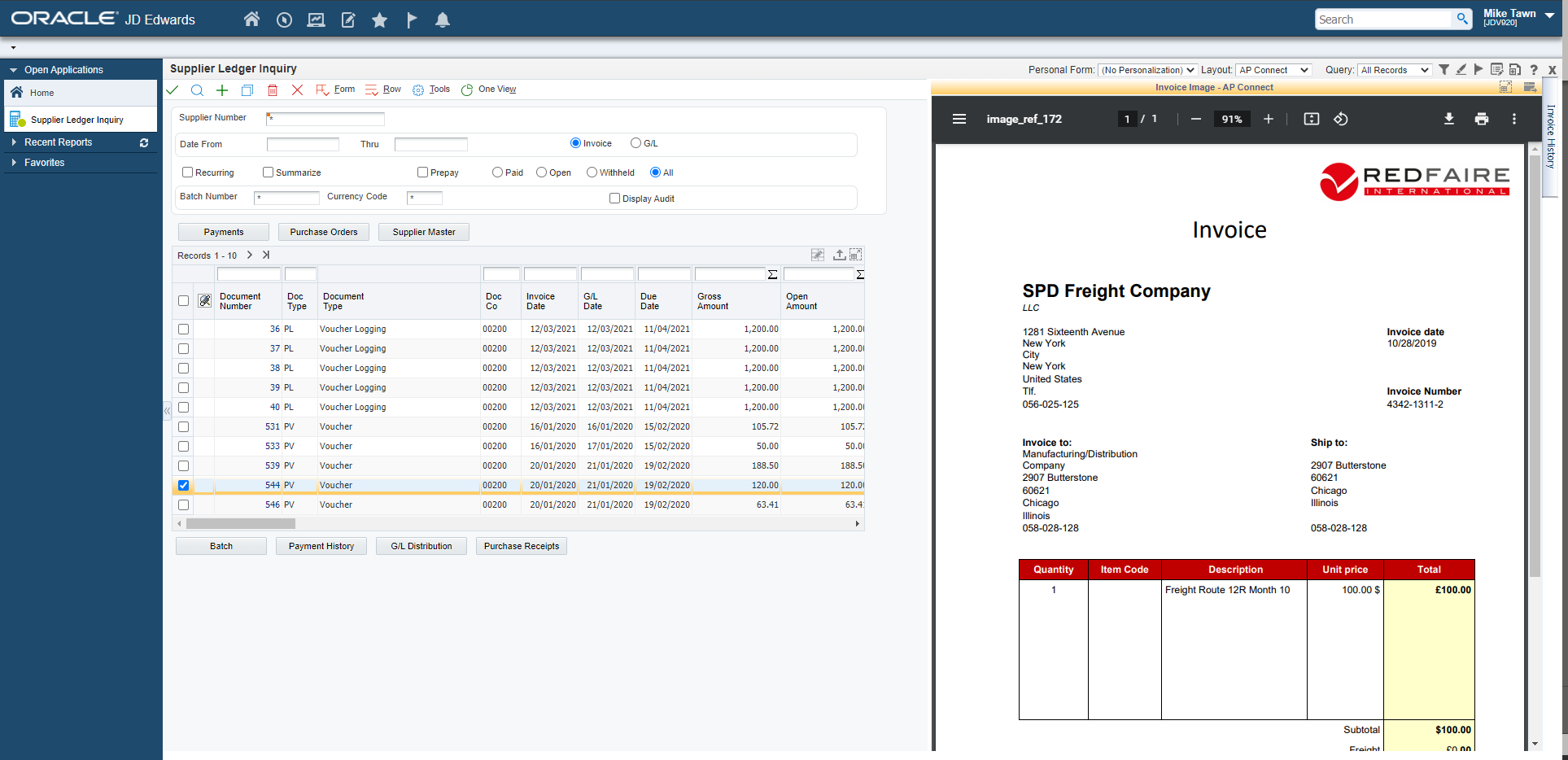
Task: Click the Home icon in top bar
Action: (251, 20)
